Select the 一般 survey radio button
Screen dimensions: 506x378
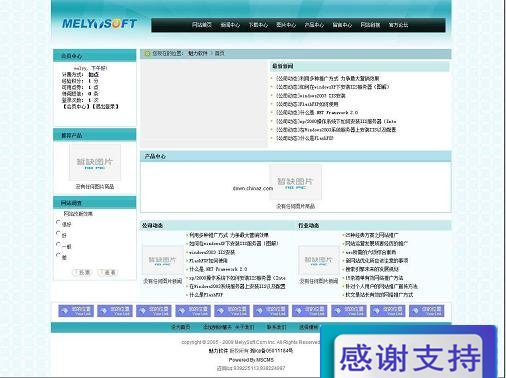(58, 244)
